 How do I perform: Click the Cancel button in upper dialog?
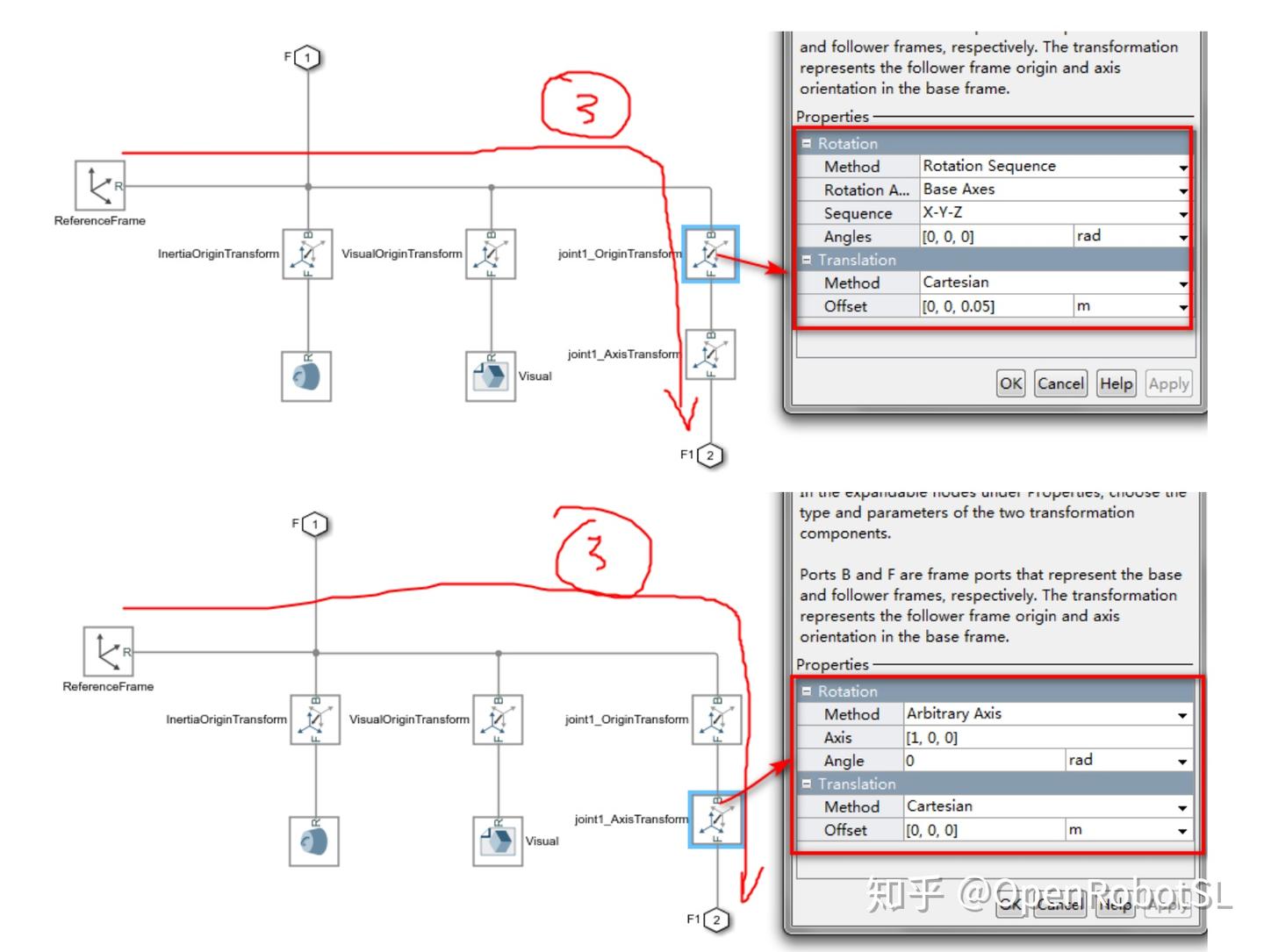[1061, 383]
